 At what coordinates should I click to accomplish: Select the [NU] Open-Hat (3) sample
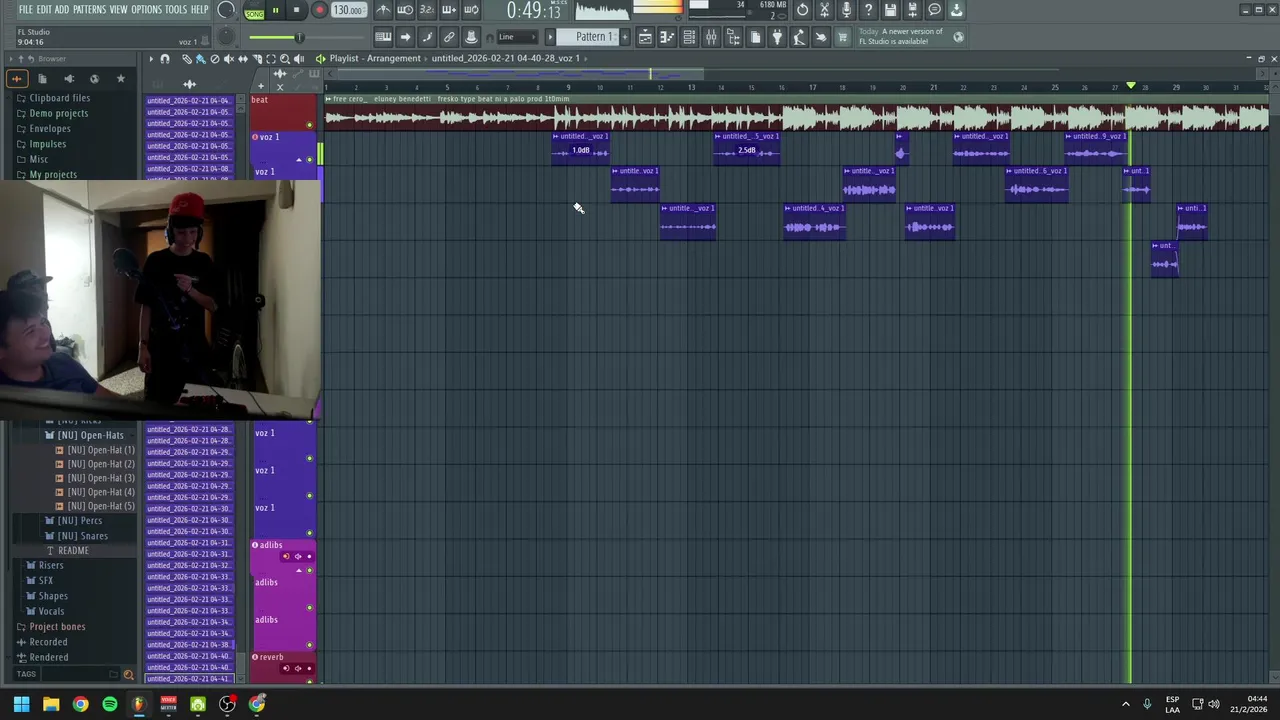point(100,478)
